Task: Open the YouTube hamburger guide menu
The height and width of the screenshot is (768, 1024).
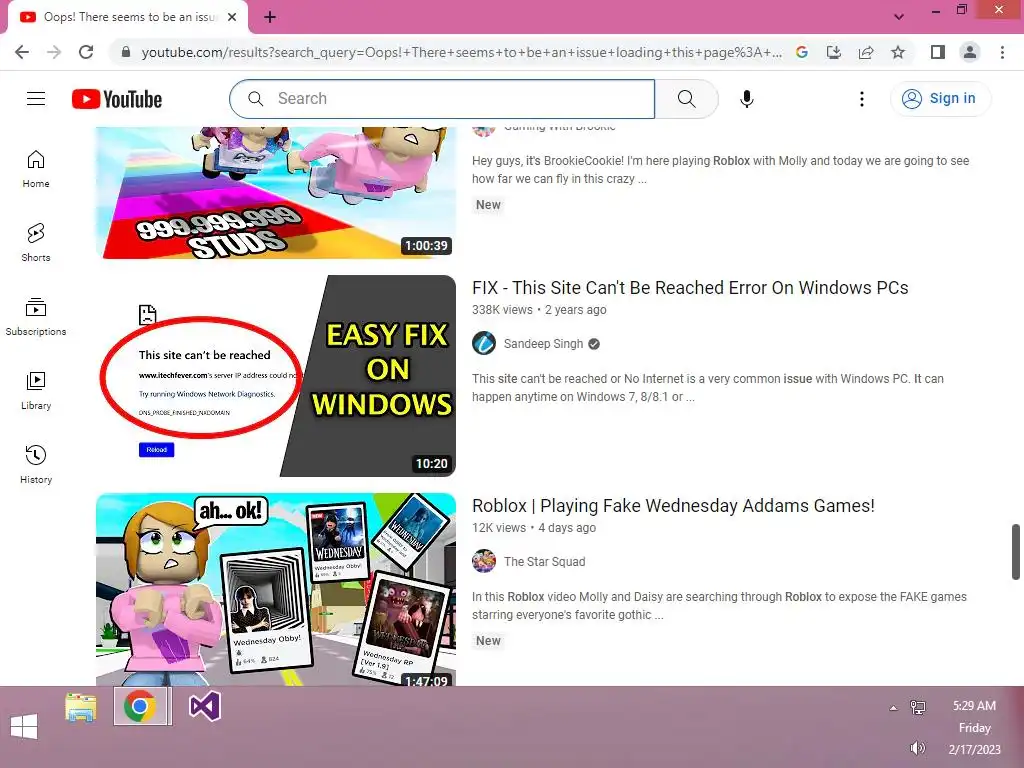Action: 36,99
